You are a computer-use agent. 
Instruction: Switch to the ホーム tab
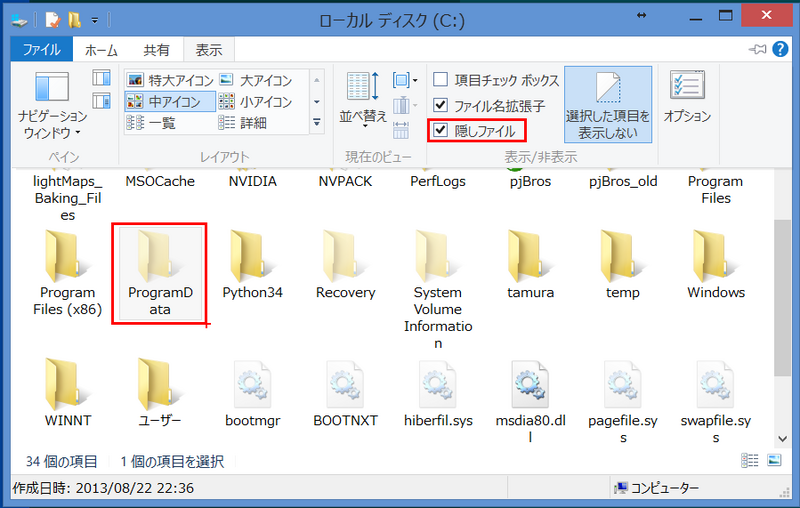(x=101, y=50)
